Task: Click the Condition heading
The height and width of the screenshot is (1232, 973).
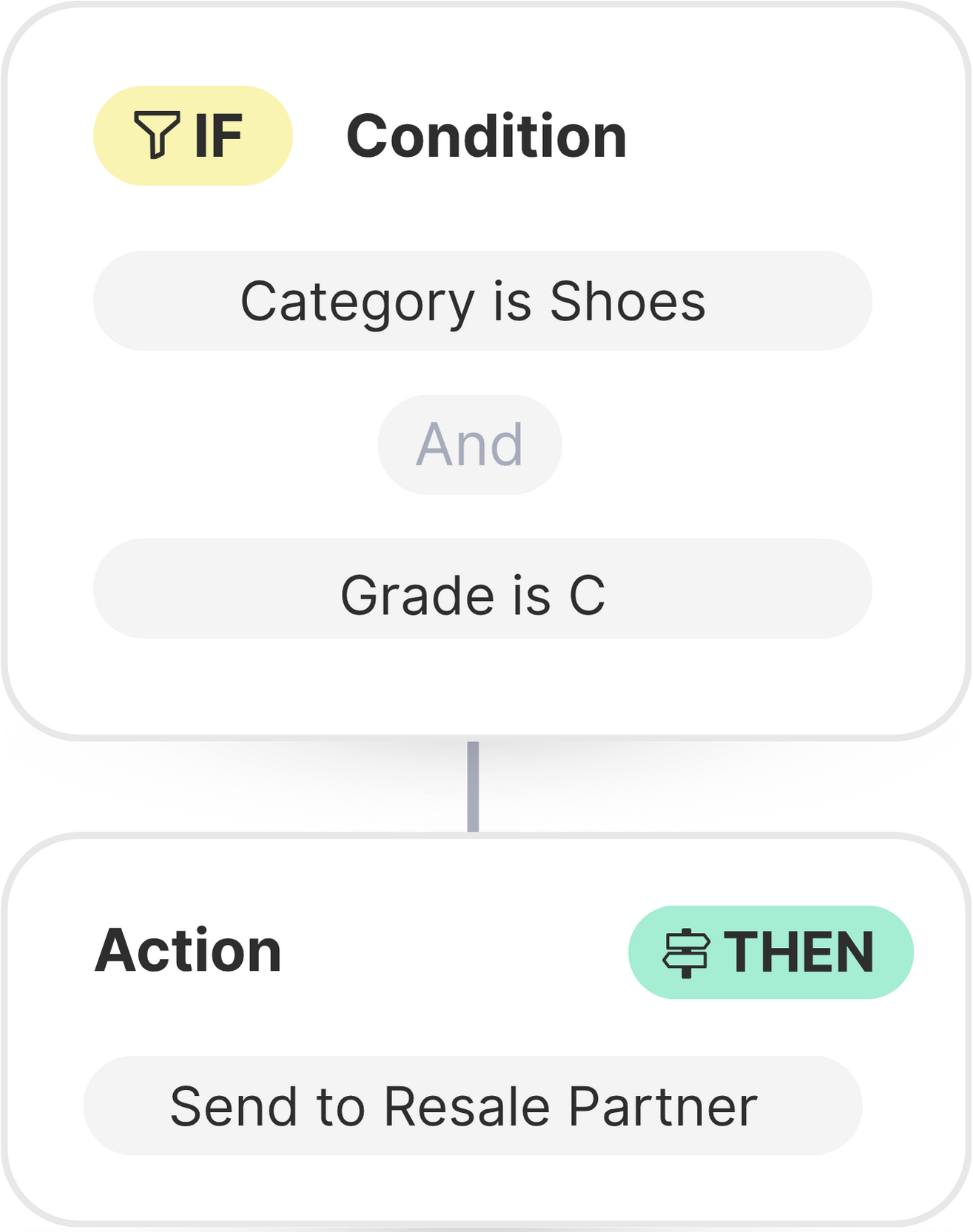Action: 486,137
